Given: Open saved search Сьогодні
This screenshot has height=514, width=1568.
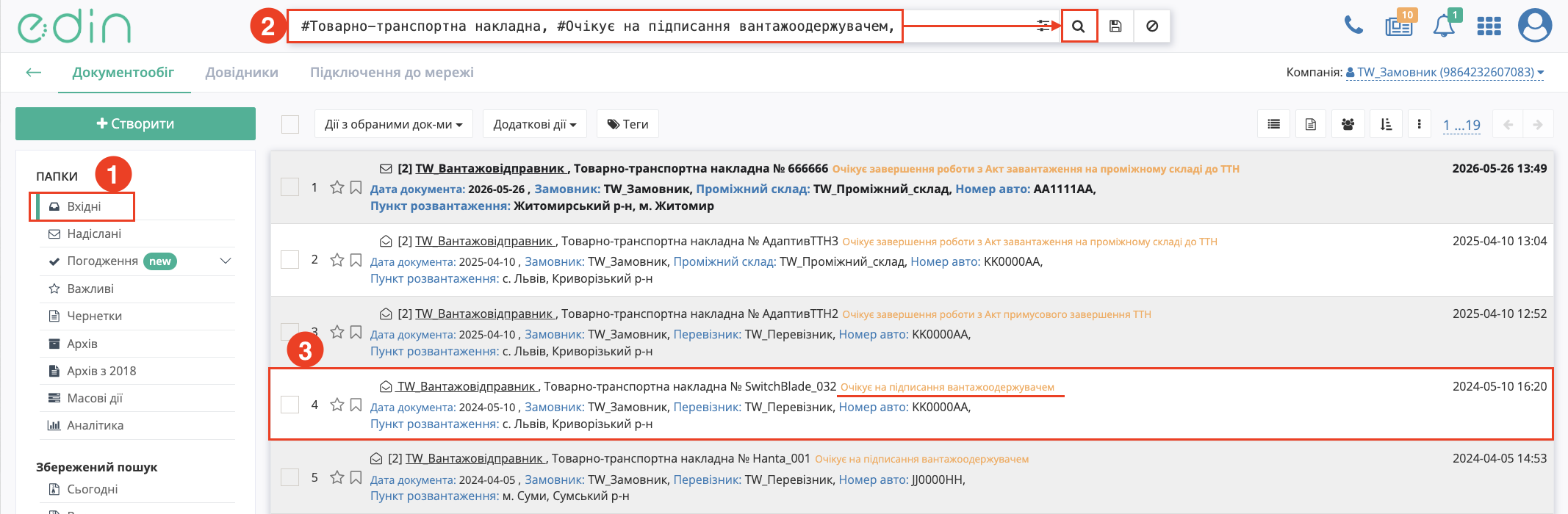Looking at the screenshot, I should point(92,489).
